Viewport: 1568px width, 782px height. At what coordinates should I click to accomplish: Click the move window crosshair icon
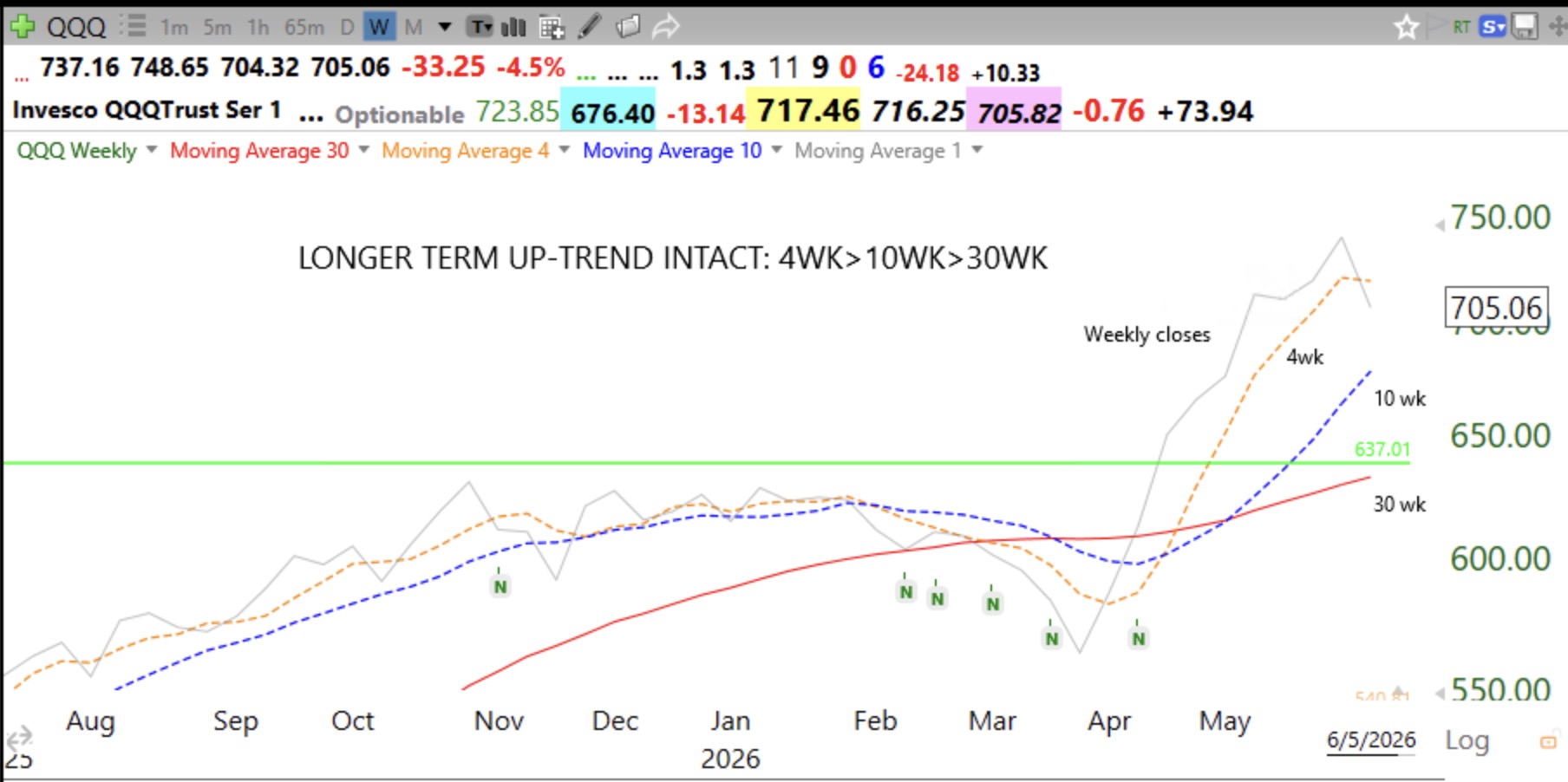pos(1557,27)
